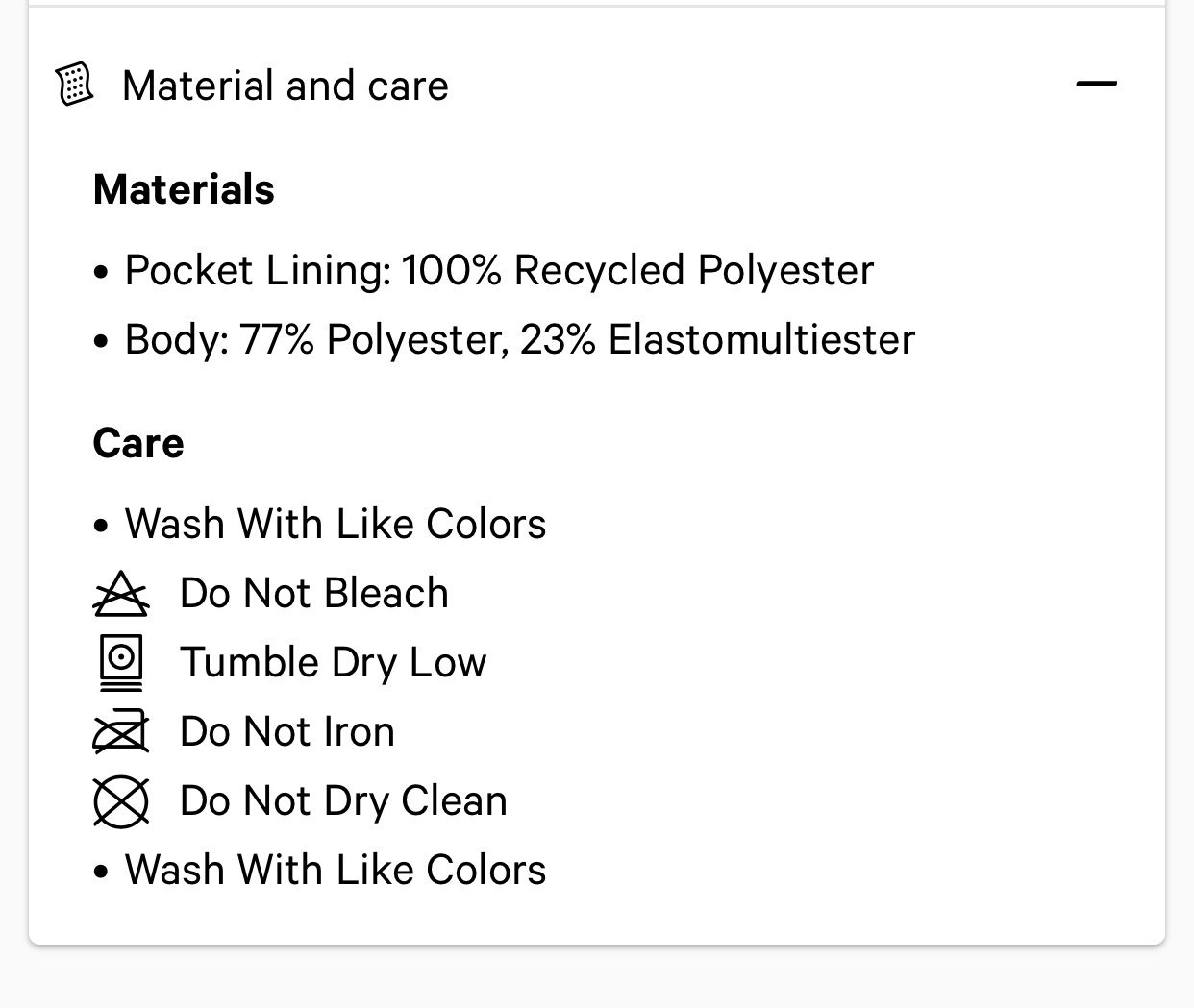Click the Do Not Dry Clean label
This screenshot has width=1194, height=1008.
pos(343,801)
